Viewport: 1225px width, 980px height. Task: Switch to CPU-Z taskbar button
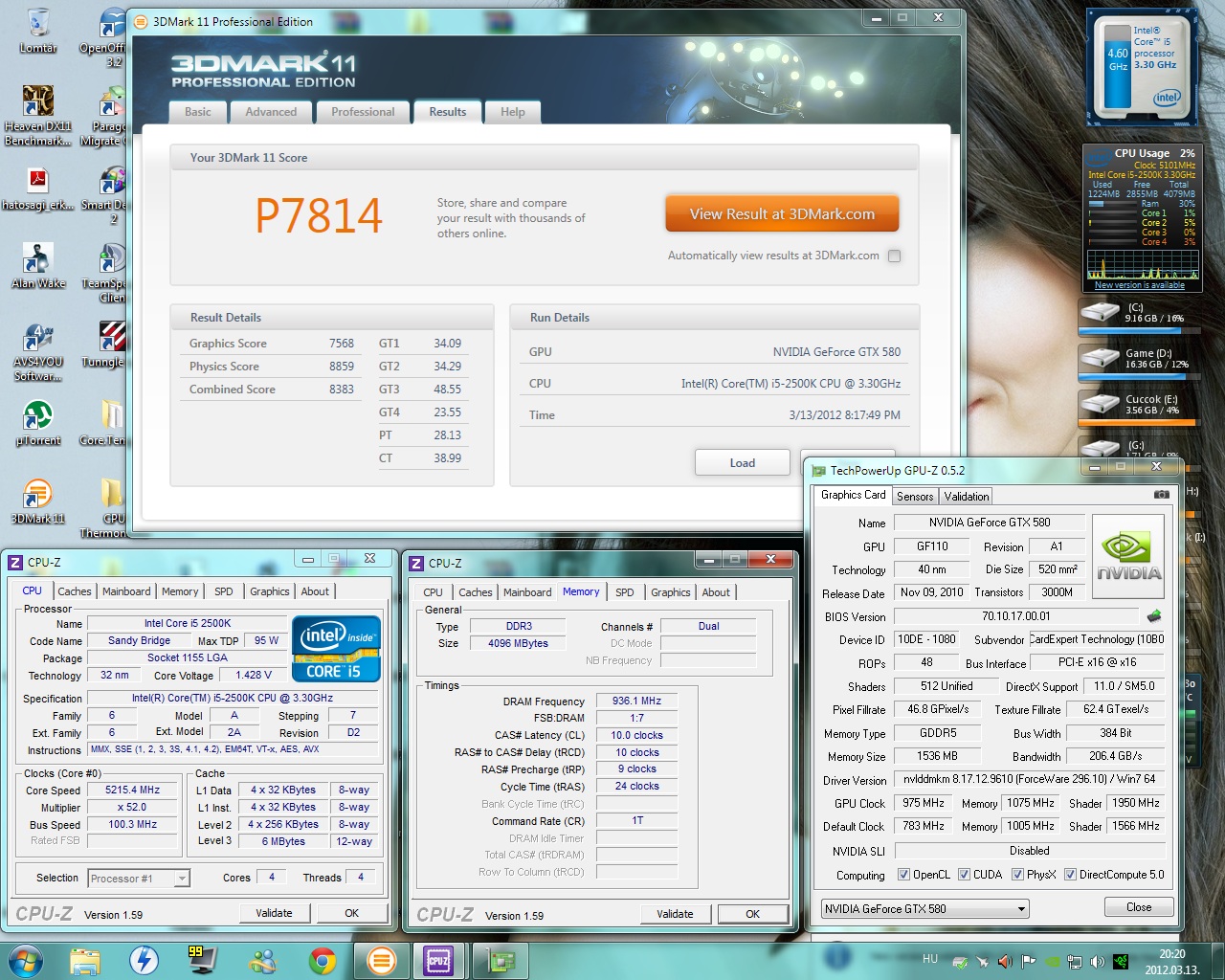[439, 960]
